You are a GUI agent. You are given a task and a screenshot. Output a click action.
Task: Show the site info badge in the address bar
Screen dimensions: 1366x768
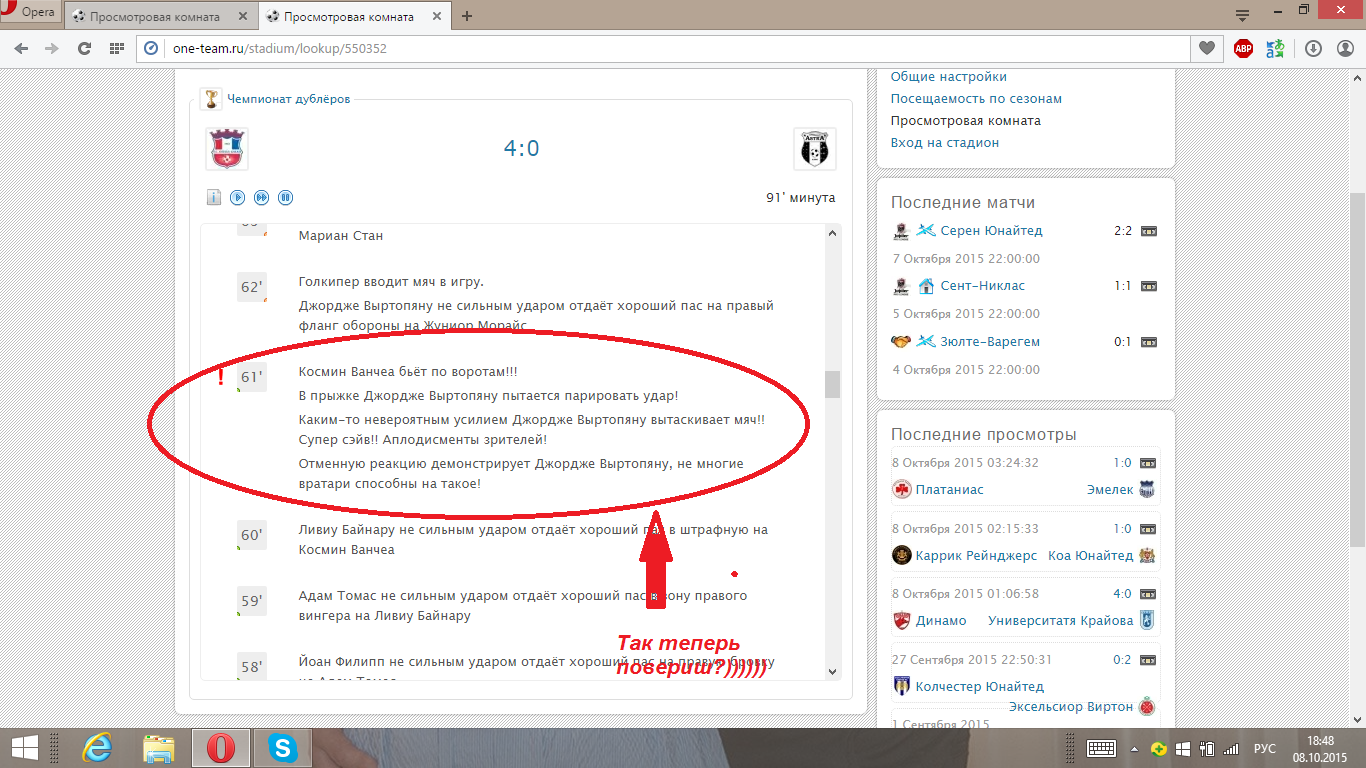click(x=151, y=48)
